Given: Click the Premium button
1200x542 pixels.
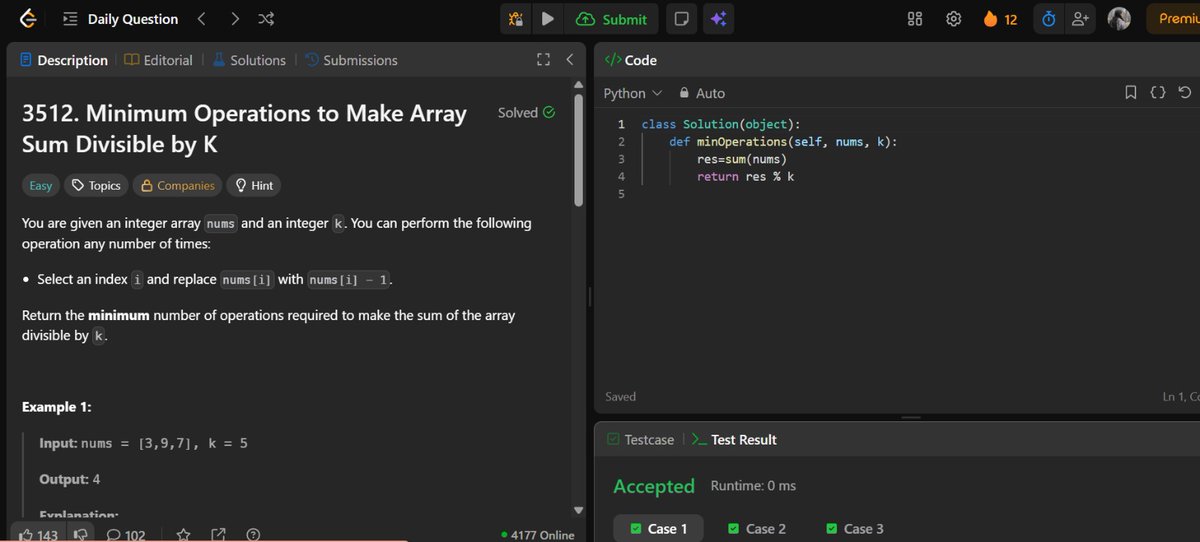Looking at the screenshot, I should (x=1173, y=19).
